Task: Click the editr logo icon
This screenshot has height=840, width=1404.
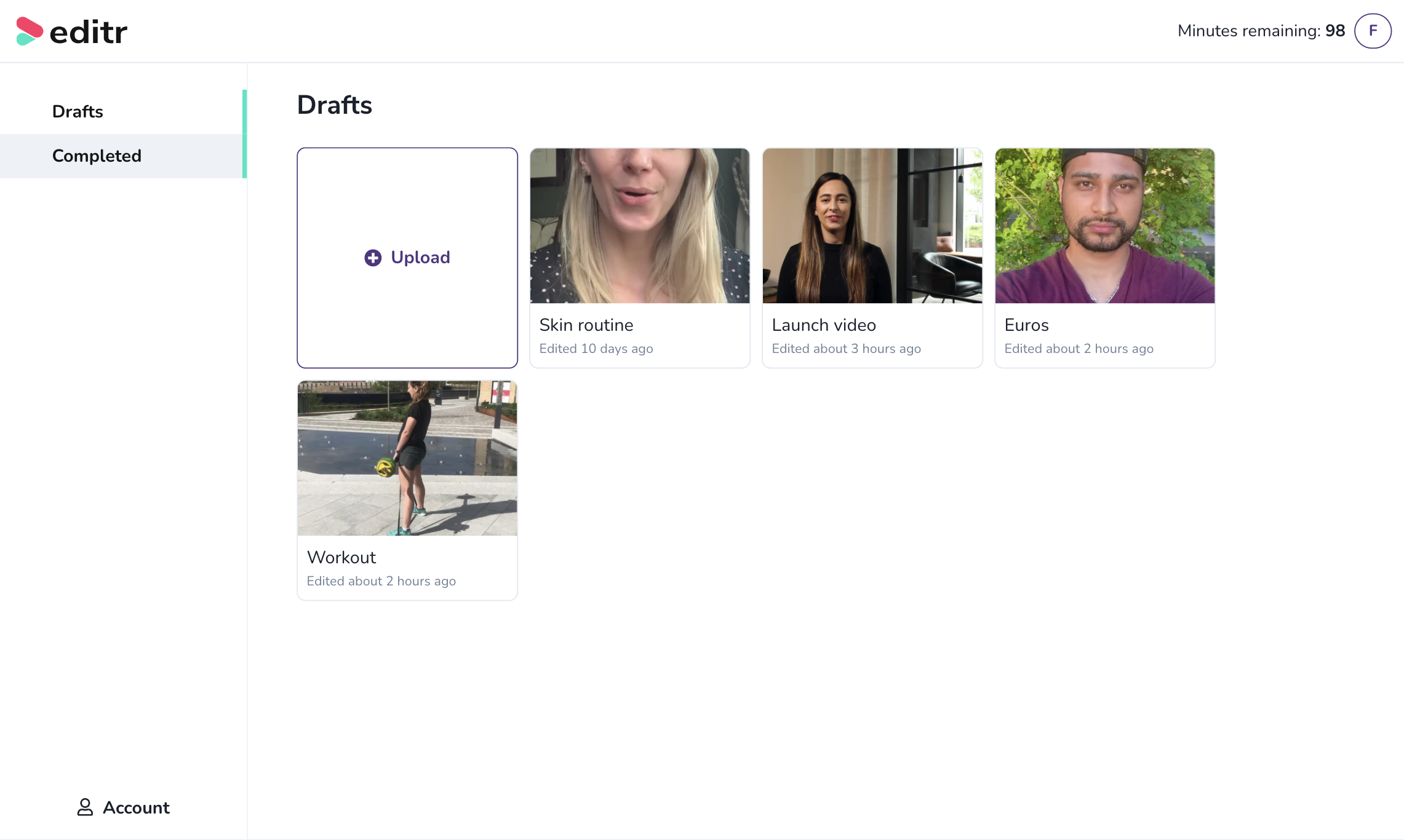Action: click(30, 31)
